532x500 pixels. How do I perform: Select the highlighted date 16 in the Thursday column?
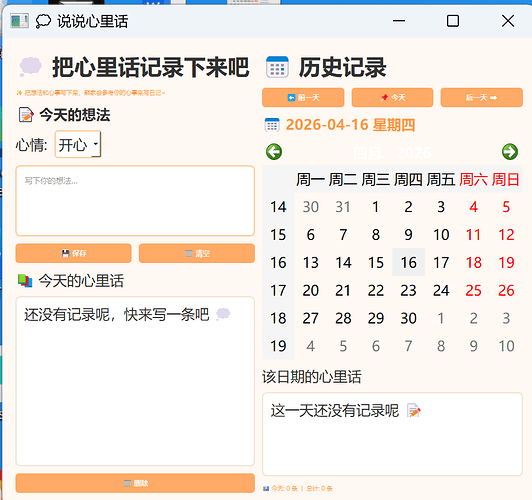[x=408, y=263]
